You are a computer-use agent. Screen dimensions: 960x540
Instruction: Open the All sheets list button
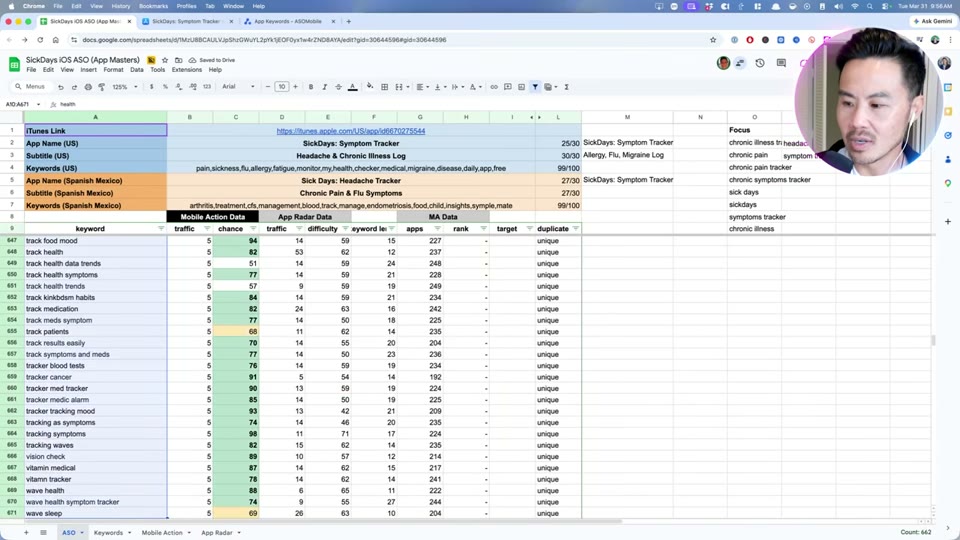43,533
